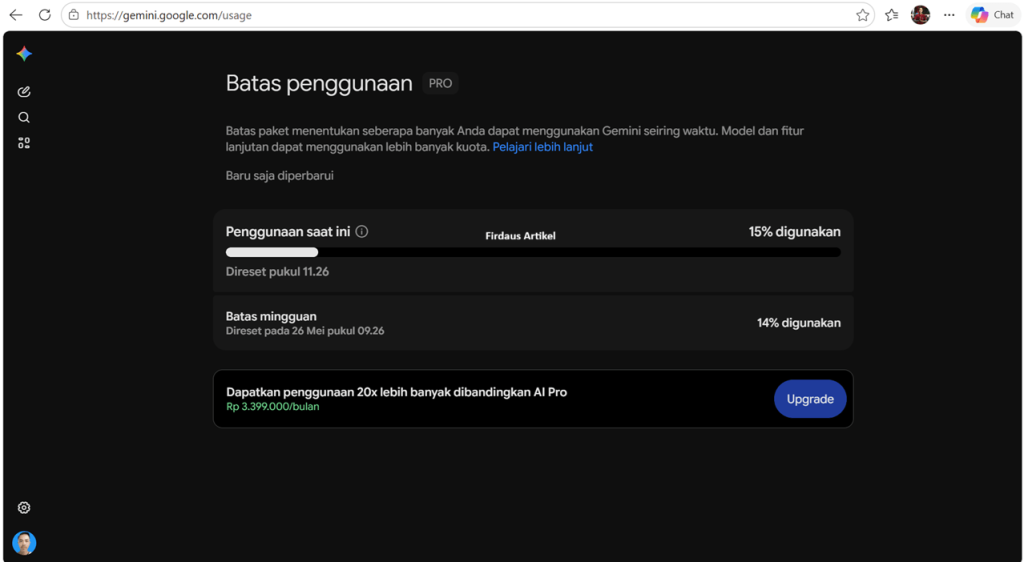Click the Rp 3.399.000/bulan price text
Screen dimensions: 1024x562
[273, 407]
